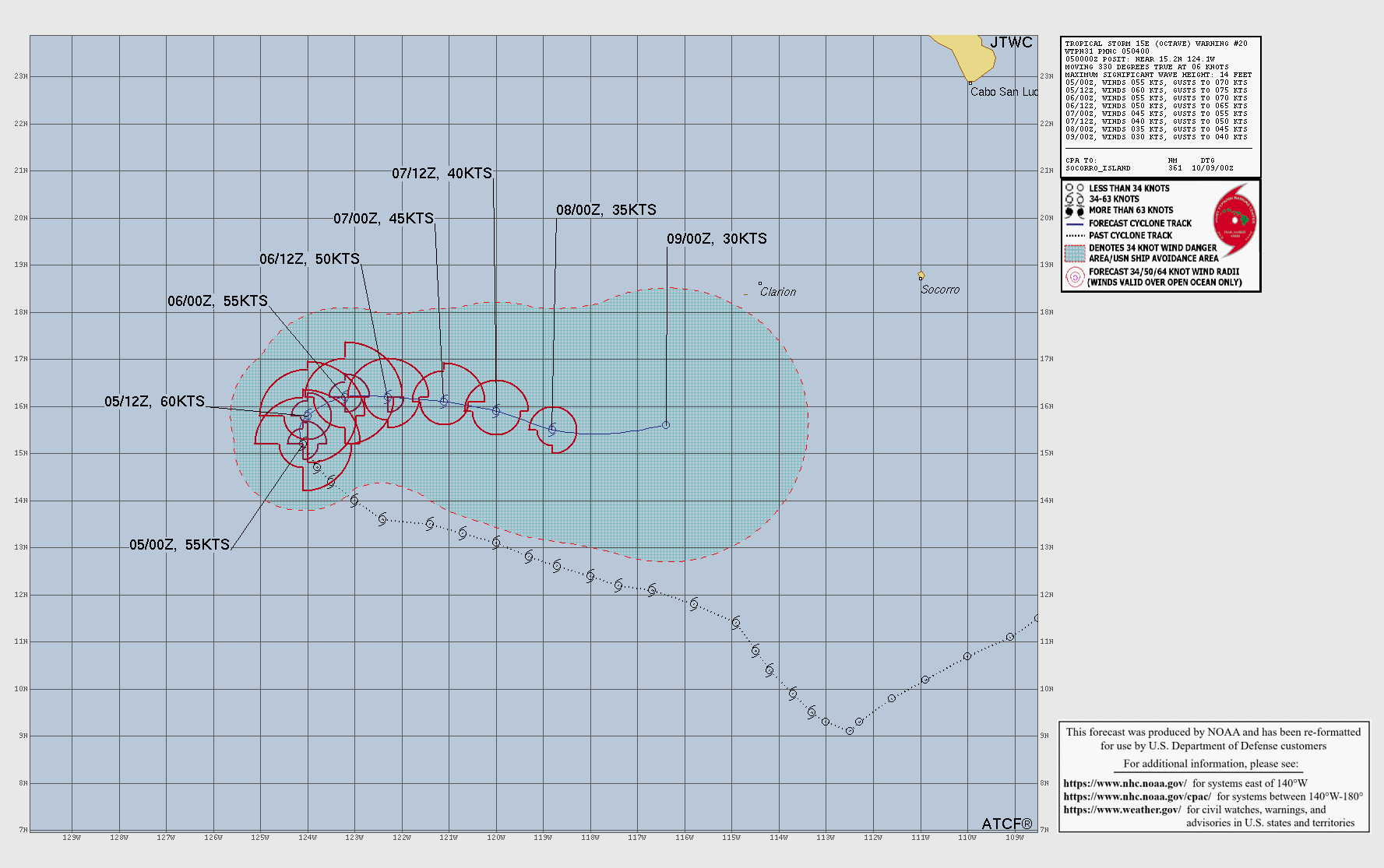The image size is (1384, 868).
Task: Select the Clarion island marker dot
Action: [x=760, y=283]
